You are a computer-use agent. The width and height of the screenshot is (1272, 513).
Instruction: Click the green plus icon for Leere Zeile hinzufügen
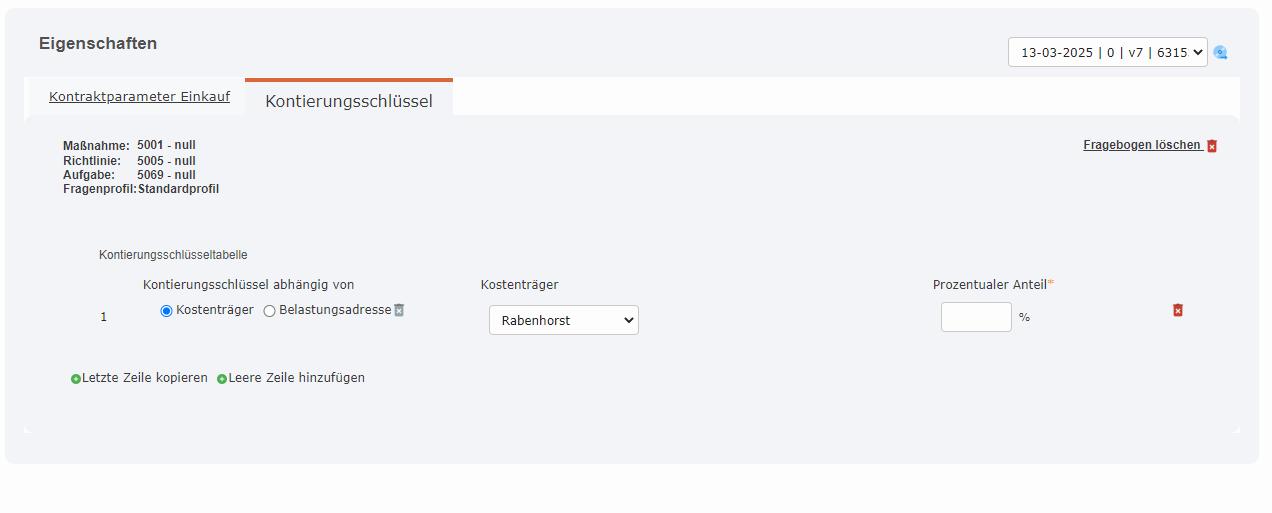222,379
